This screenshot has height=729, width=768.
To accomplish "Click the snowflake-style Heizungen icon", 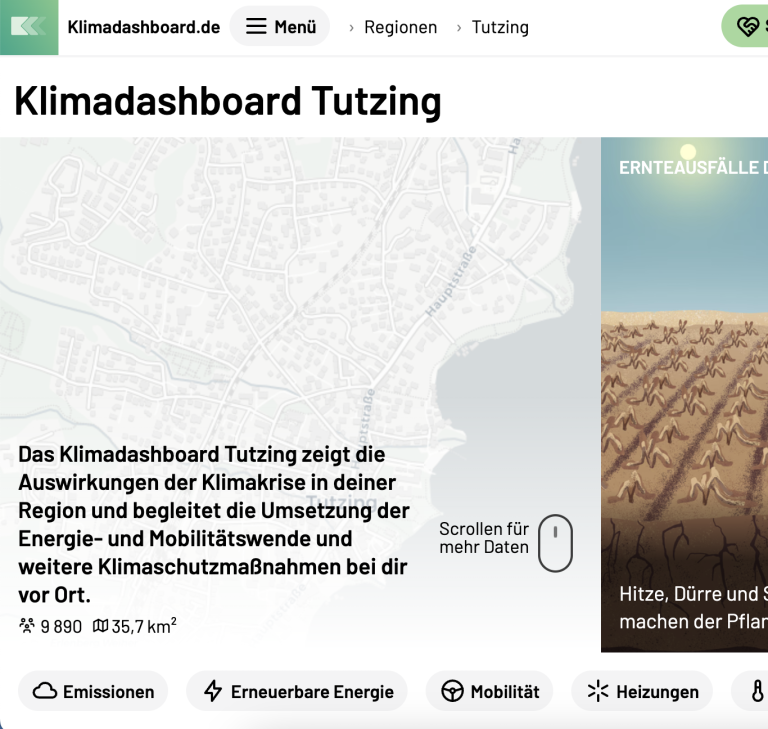I will [x=598, y=691].
